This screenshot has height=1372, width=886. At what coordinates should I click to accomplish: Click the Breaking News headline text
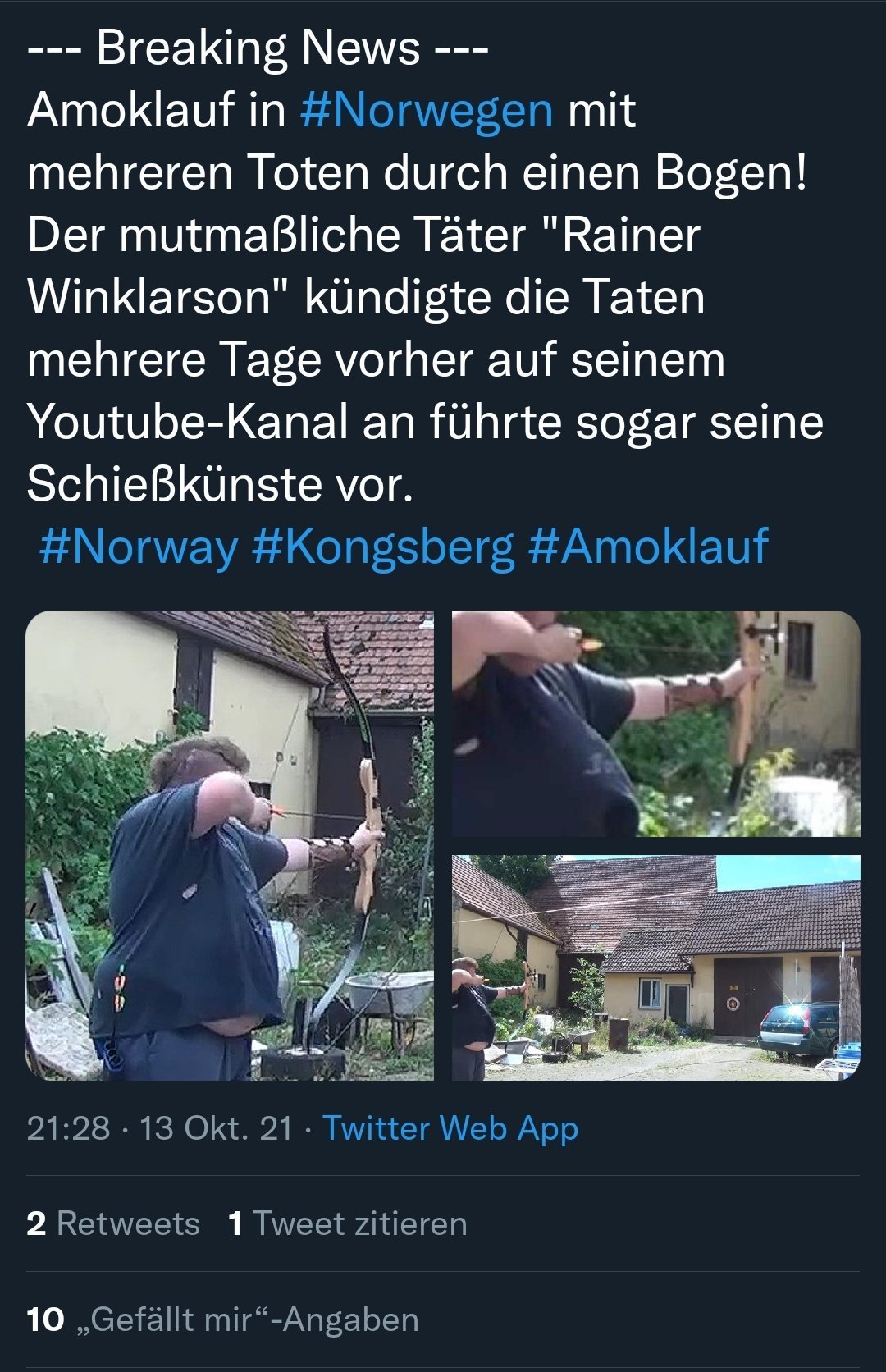pos(258,48)
